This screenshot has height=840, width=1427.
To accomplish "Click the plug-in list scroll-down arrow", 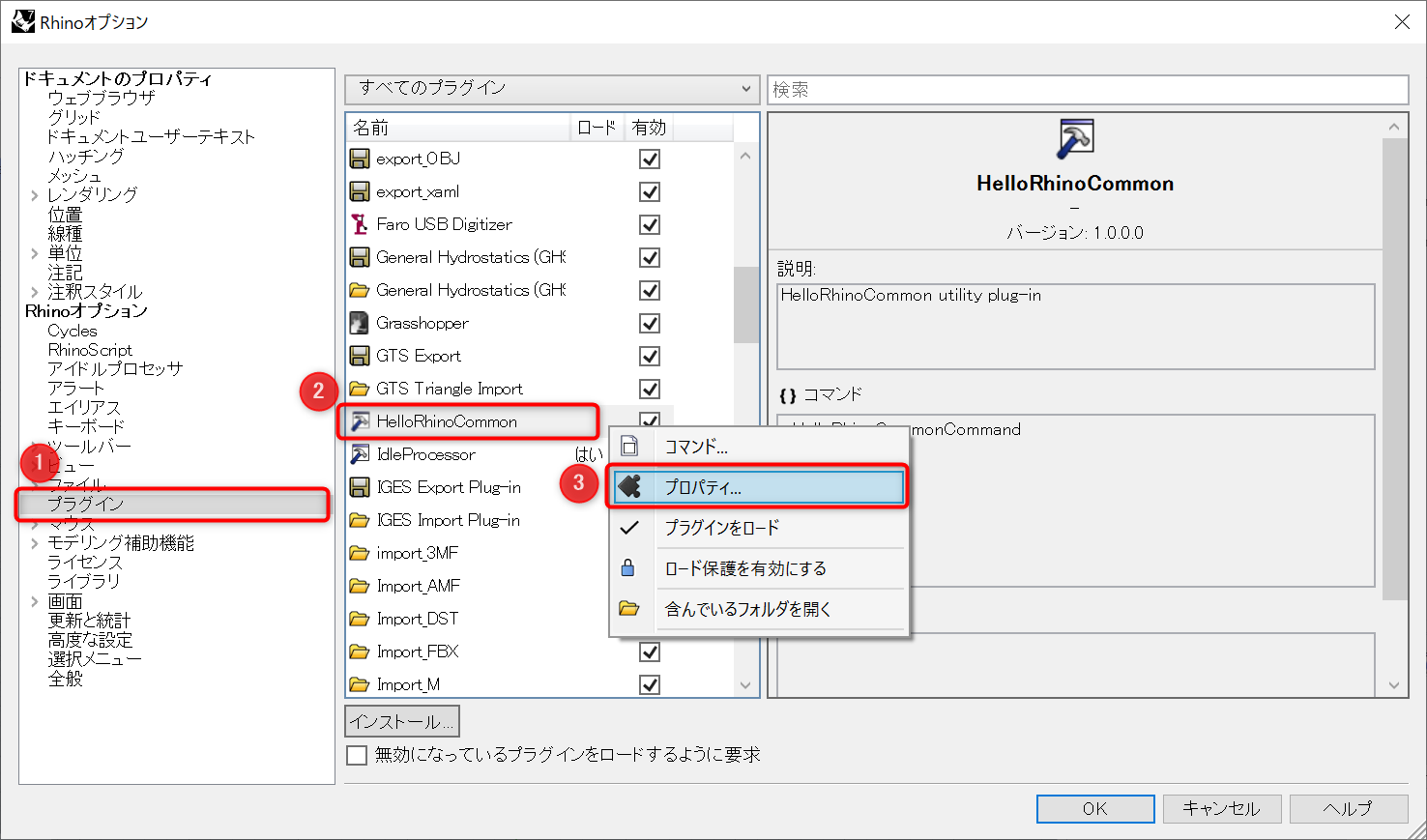I will pyautogui.click(x=745, y=685).
